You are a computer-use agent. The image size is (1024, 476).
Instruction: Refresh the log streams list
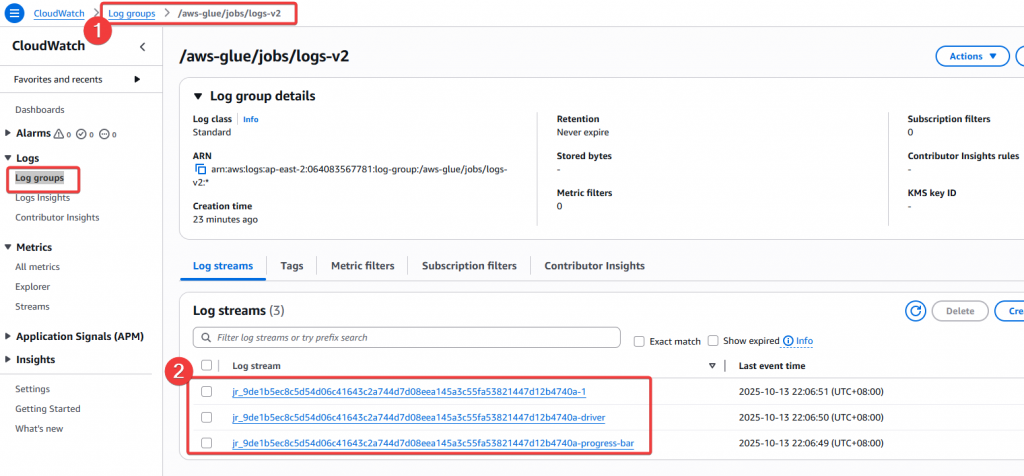(915, 311)
